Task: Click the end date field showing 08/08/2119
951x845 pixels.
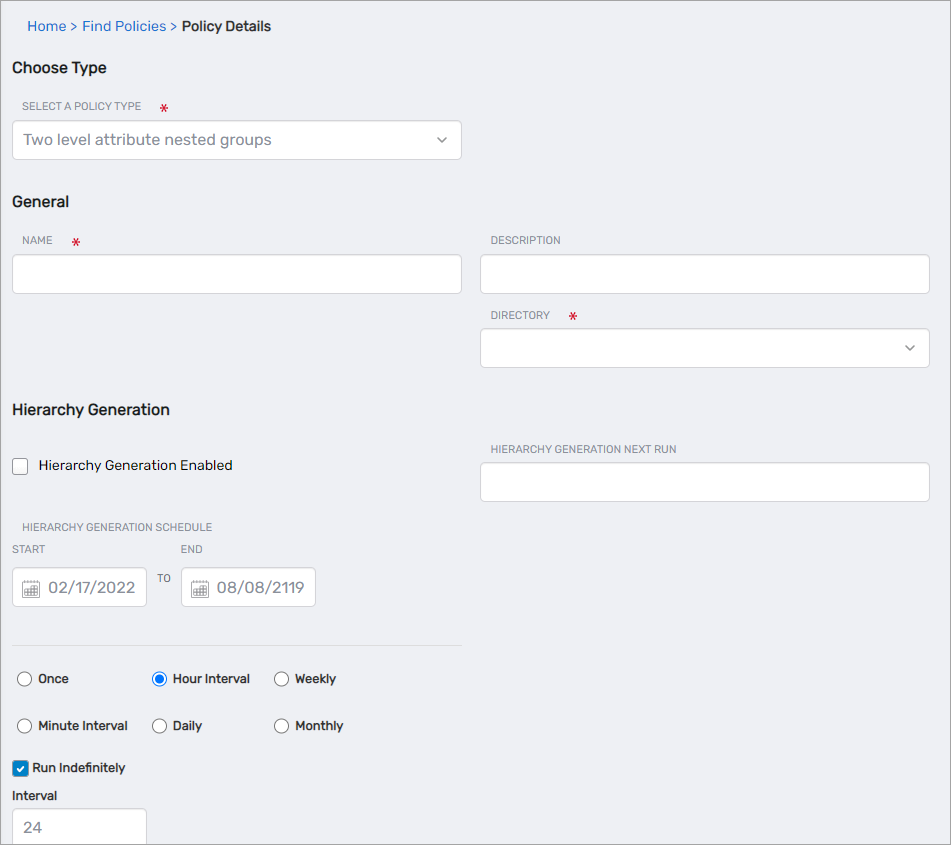Action: pyautogui.click(x=260, y=588)
